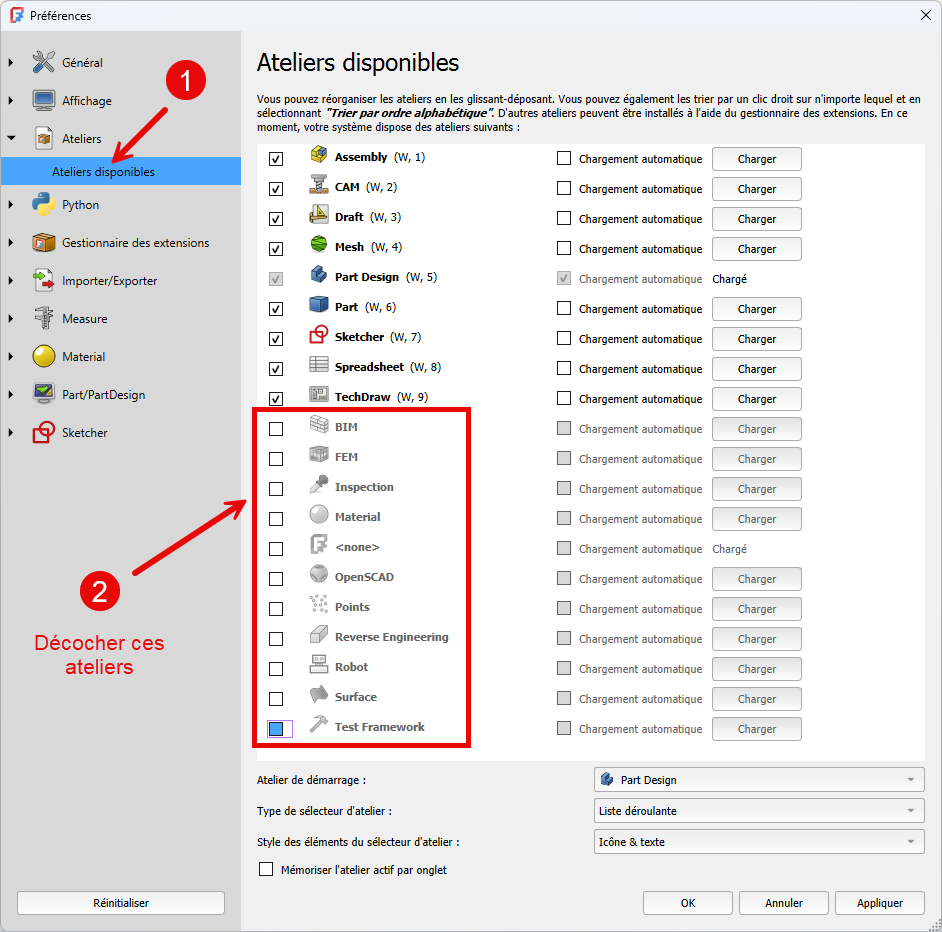Open the 'Gestionnaire des extensions' preferences entry
Screen dimensions: 942x932
tap(135, 243)
